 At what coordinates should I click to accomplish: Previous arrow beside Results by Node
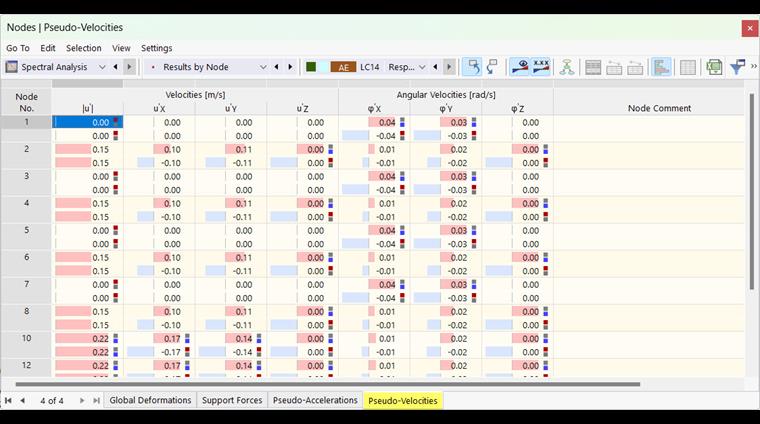click(x=276, y=67)
